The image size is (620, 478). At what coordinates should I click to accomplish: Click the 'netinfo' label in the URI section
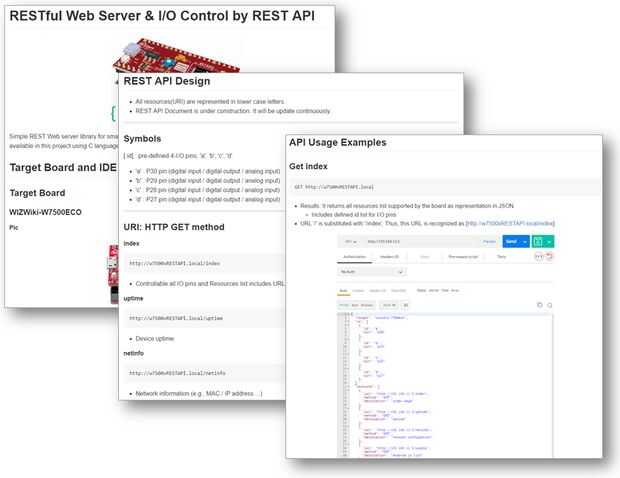point(134,353)
